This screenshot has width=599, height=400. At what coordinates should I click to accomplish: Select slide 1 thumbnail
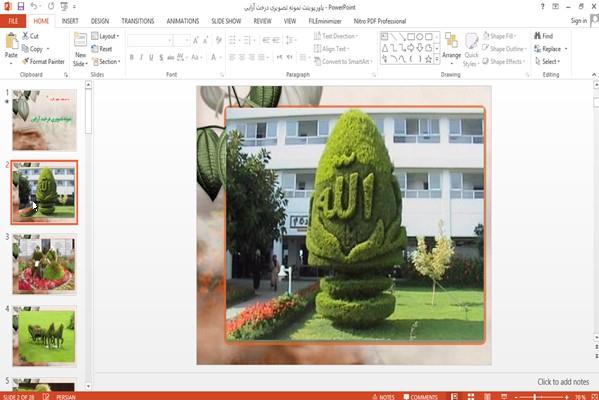[x=44, y=120]
